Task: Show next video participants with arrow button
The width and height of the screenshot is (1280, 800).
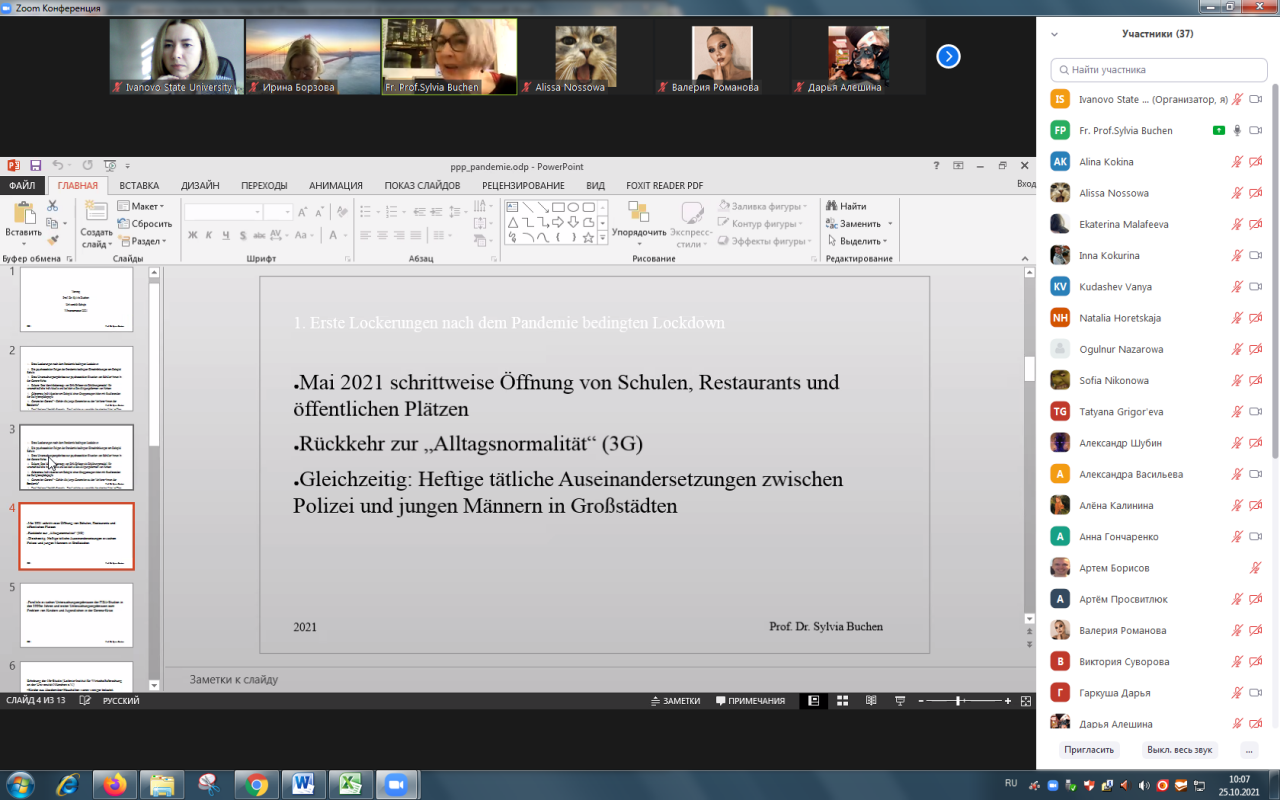Action: coord(948,57)
